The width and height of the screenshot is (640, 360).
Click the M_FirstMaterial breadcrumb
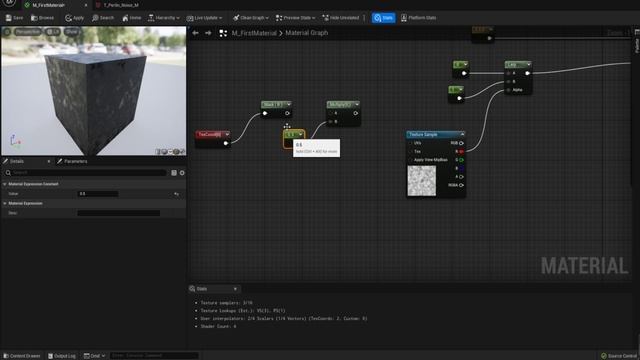click(x=254, y=33)
